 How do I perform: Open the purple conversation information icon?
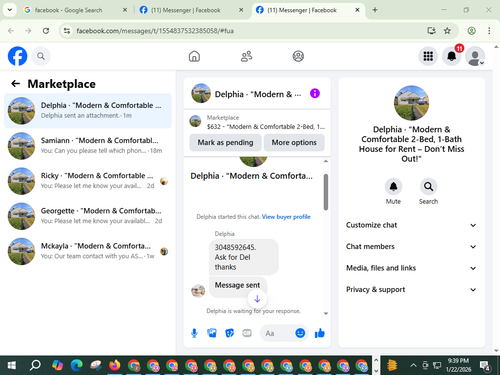[x=315, y=93]
